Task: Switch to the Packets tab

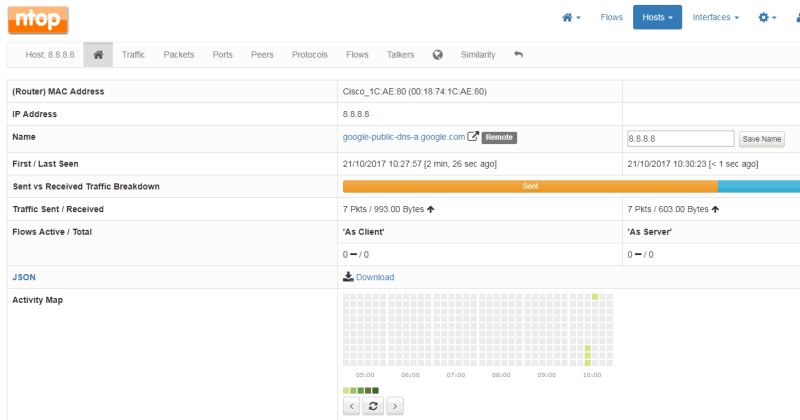Action: point(179,55)
